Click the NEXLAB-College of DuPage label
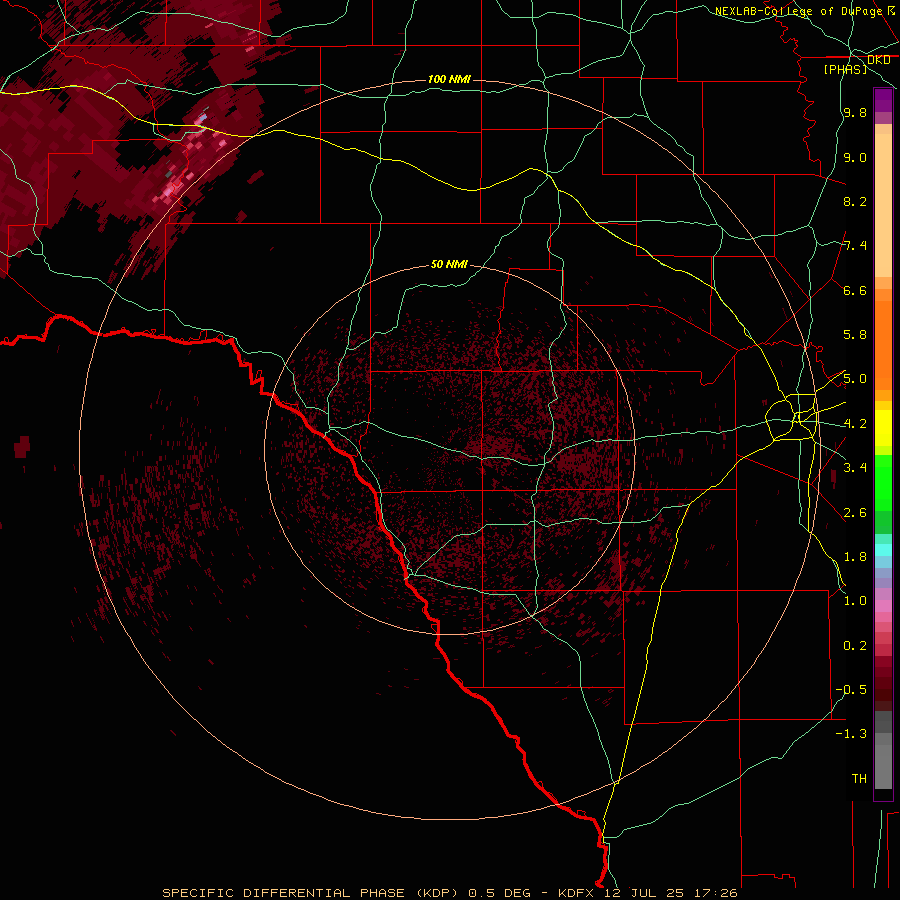The image size is (900, 900). [798, 11]
